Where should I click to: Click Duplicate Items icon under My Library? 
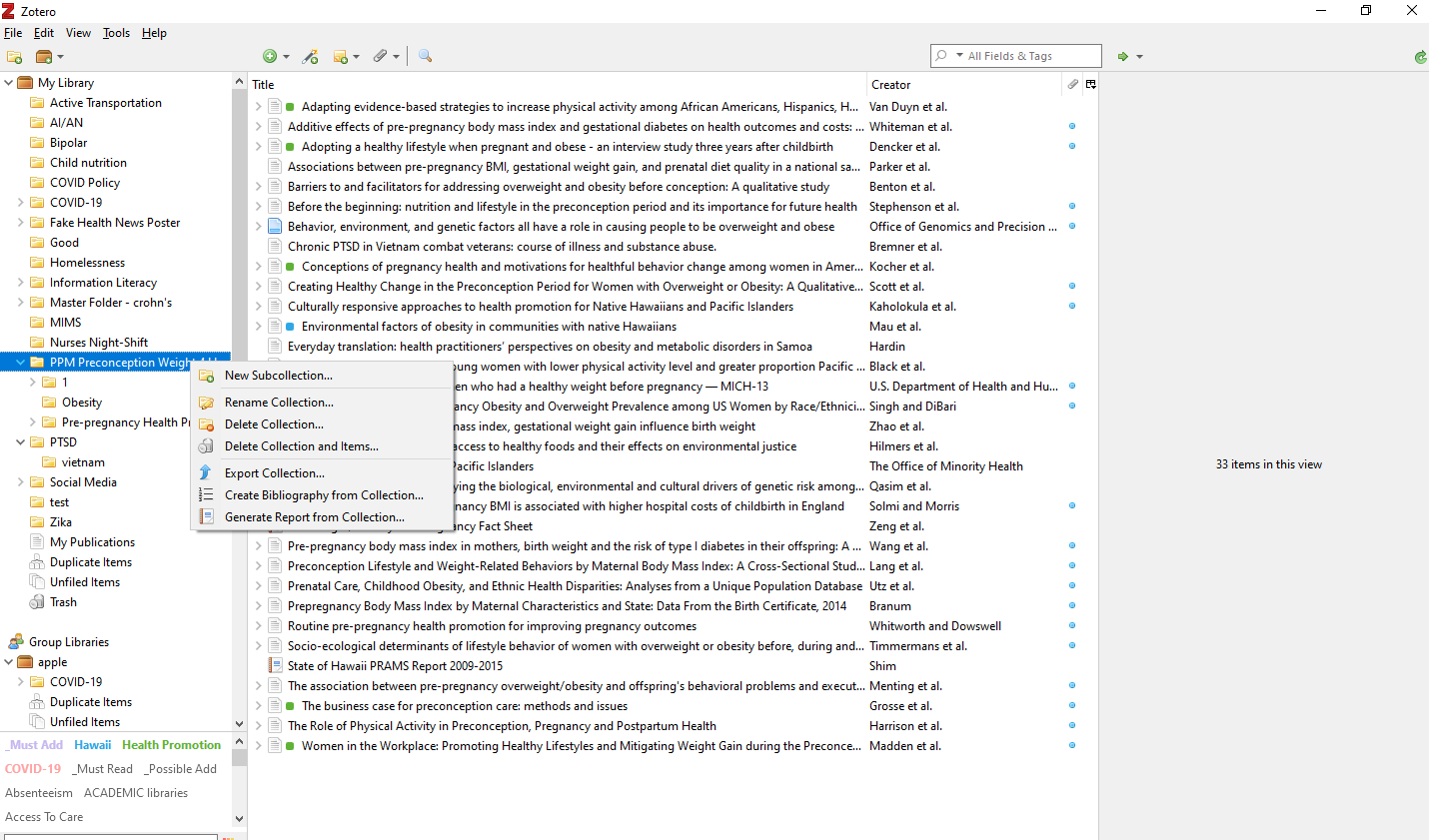[37, 562]
